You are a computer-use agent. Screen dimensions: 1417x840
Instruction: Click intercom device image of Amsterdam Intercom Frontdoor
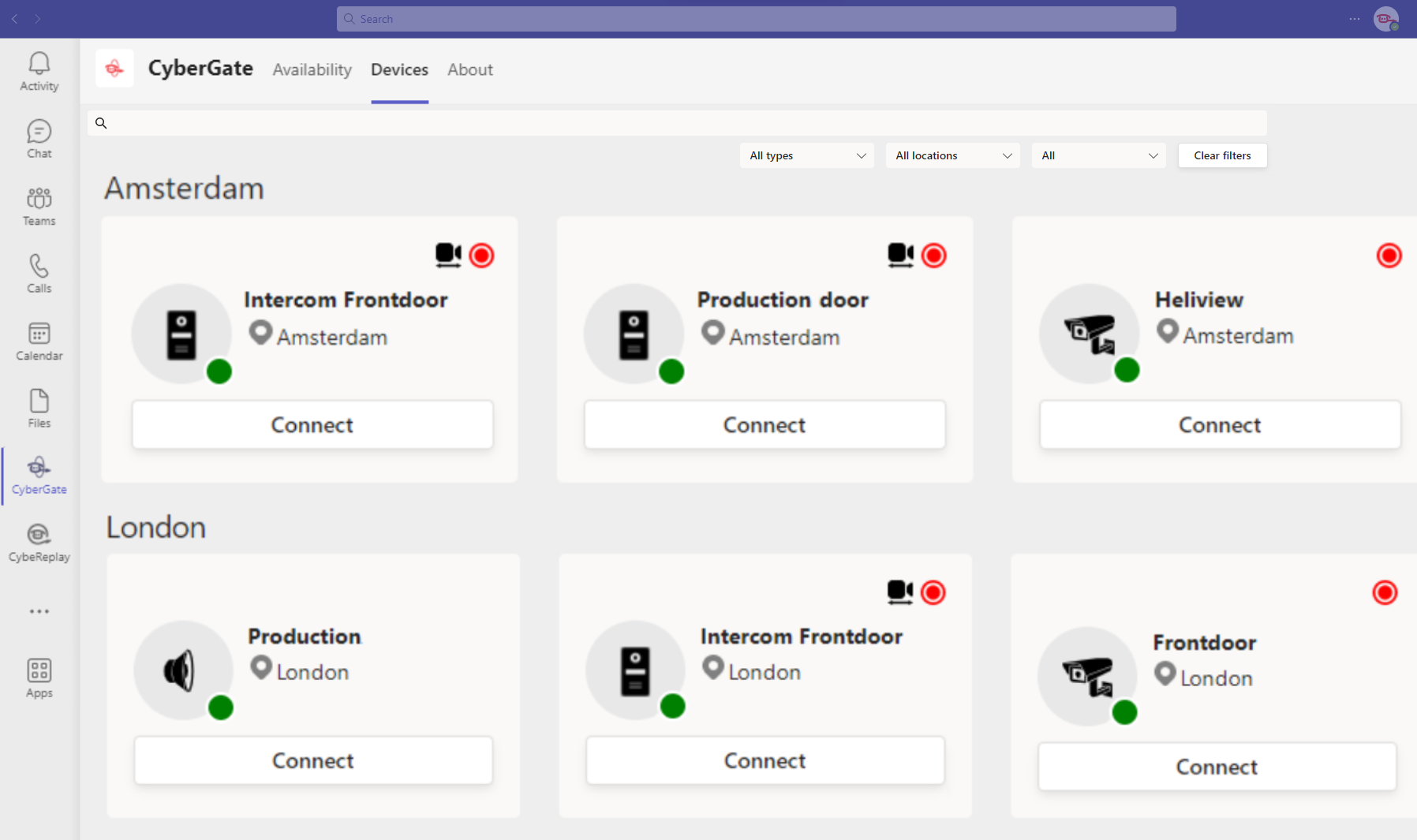coord(181,334)
